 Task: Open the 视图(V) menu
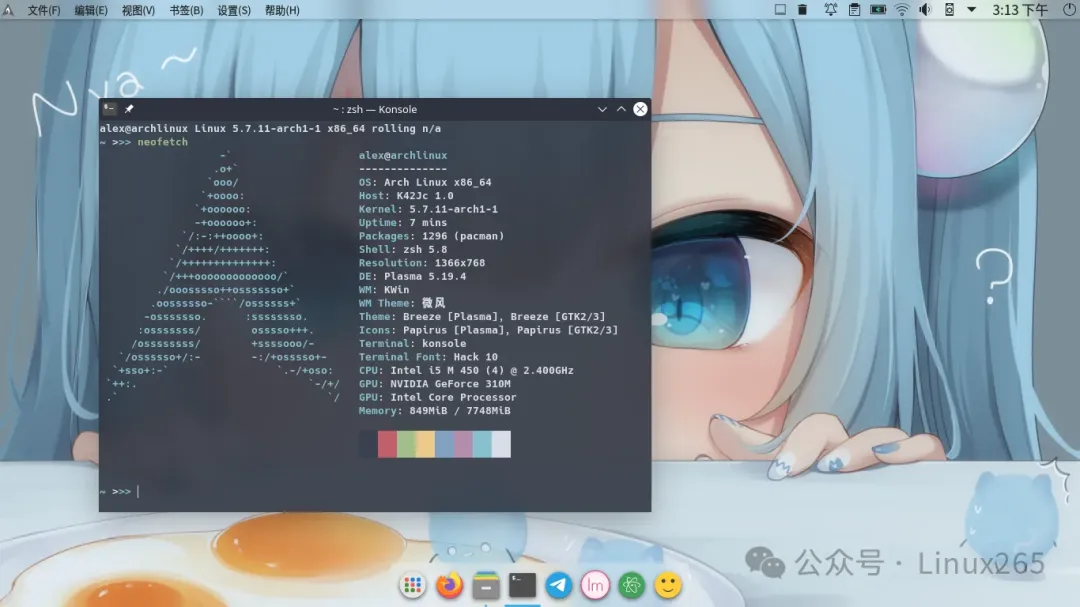coord(138,10)
